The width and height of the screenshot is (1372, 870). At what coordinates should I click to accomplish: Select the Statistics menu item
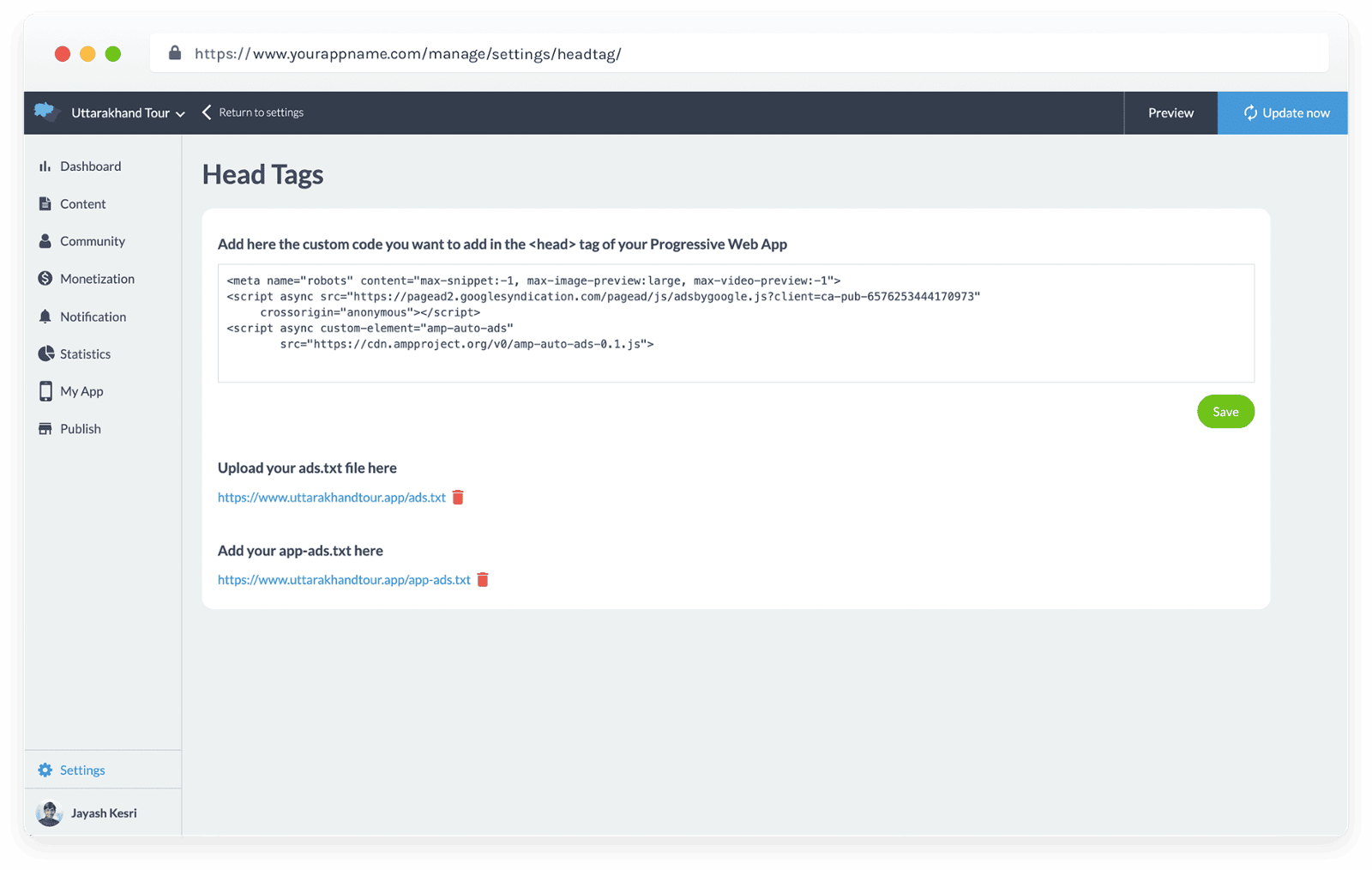[x=85, y=354]
